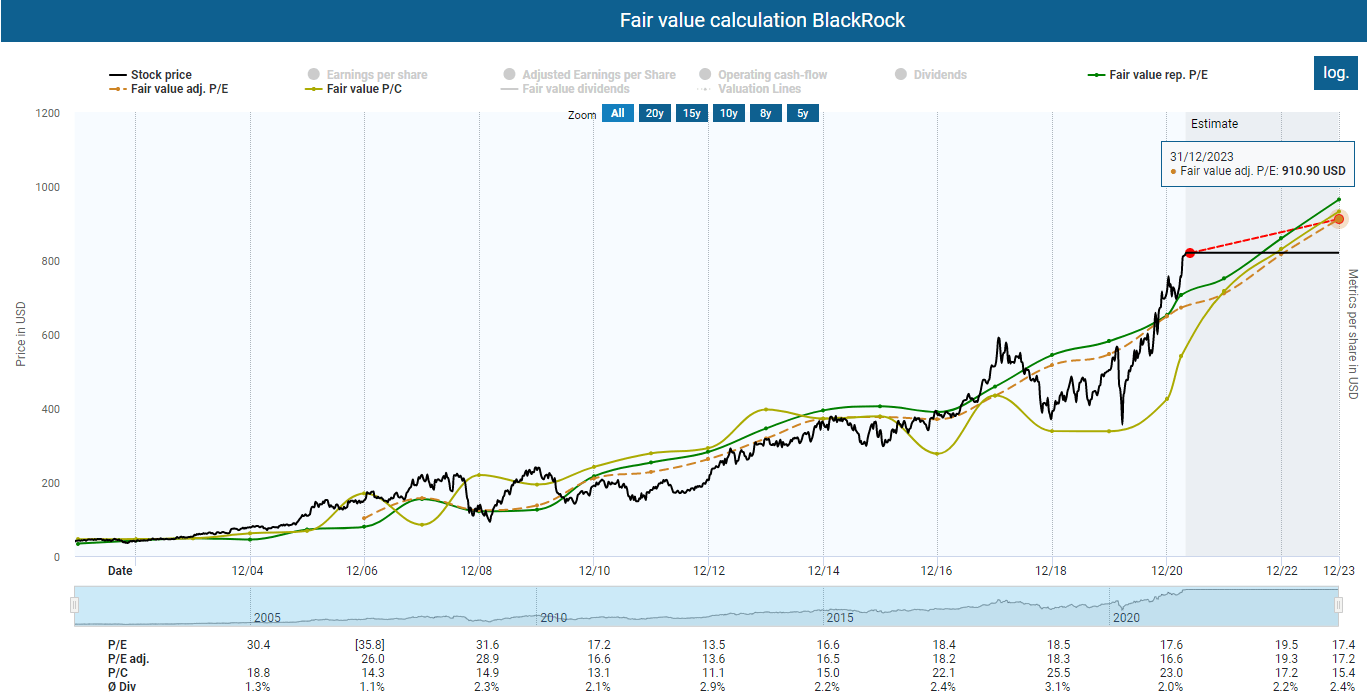Viewport: 1367px width, 700px height.
Task: Click the Price in USD axis title
Action: pyautogui.click(x=21, y=335)
